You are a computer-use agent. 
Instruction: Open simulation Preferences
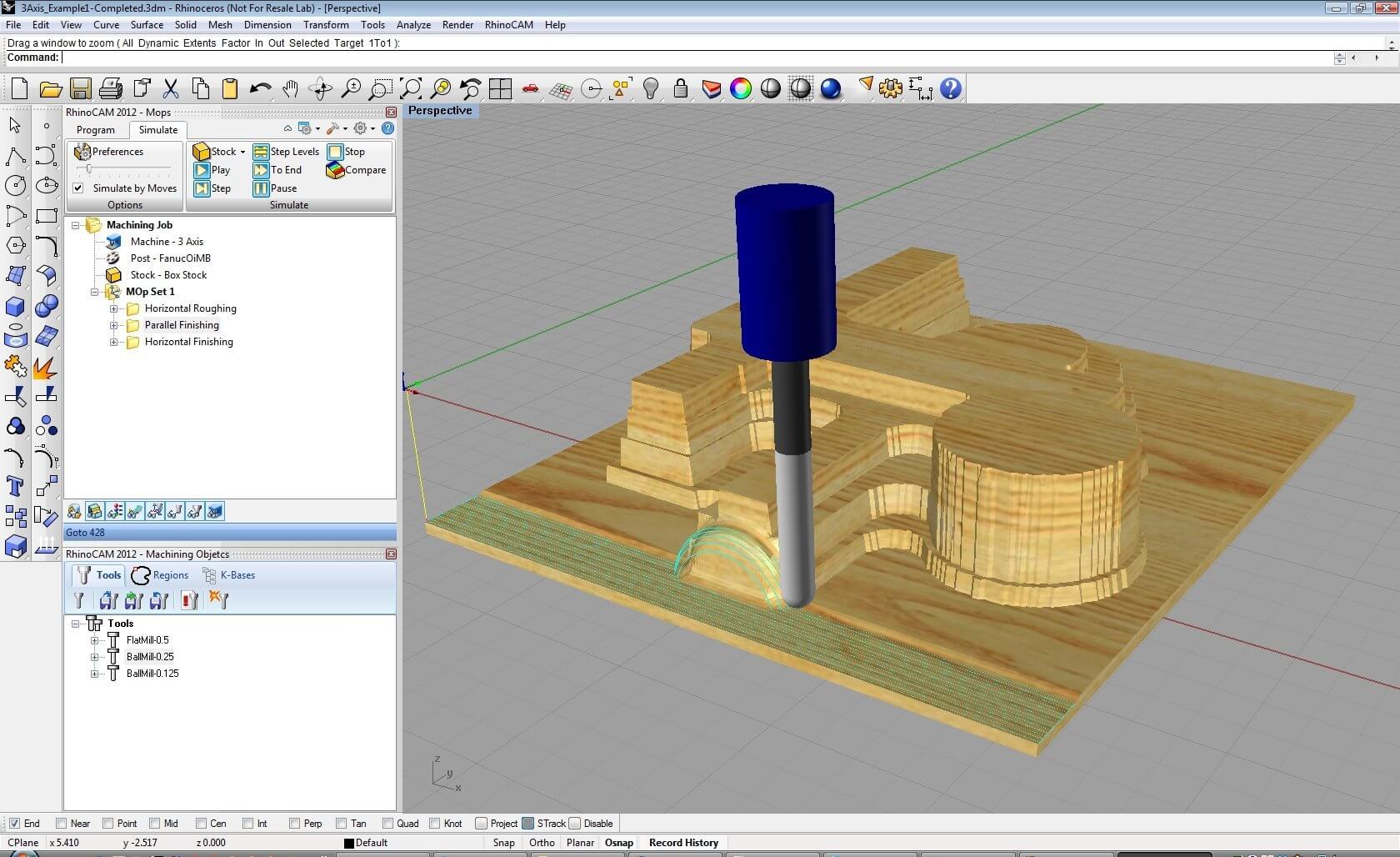pos(108,152)
